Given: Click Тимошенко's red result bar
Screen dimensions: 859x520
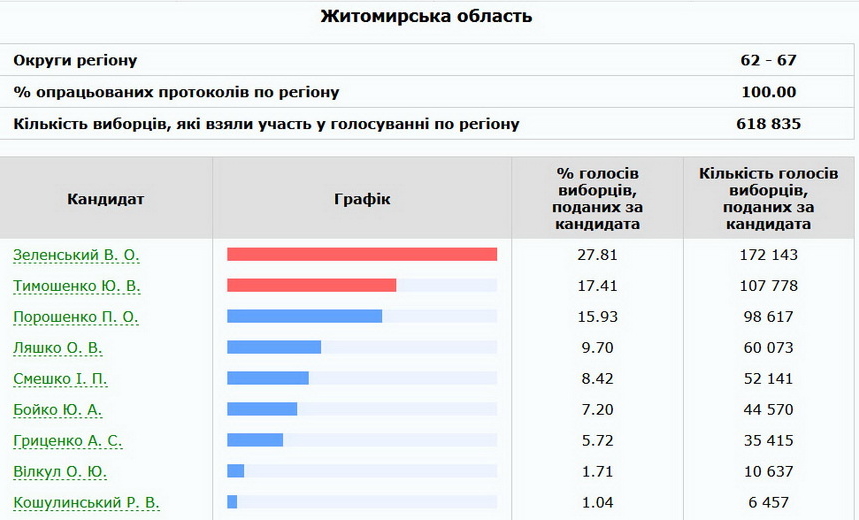Looking at the screenshot, I should pyautogui.click(x=311, y=285).
